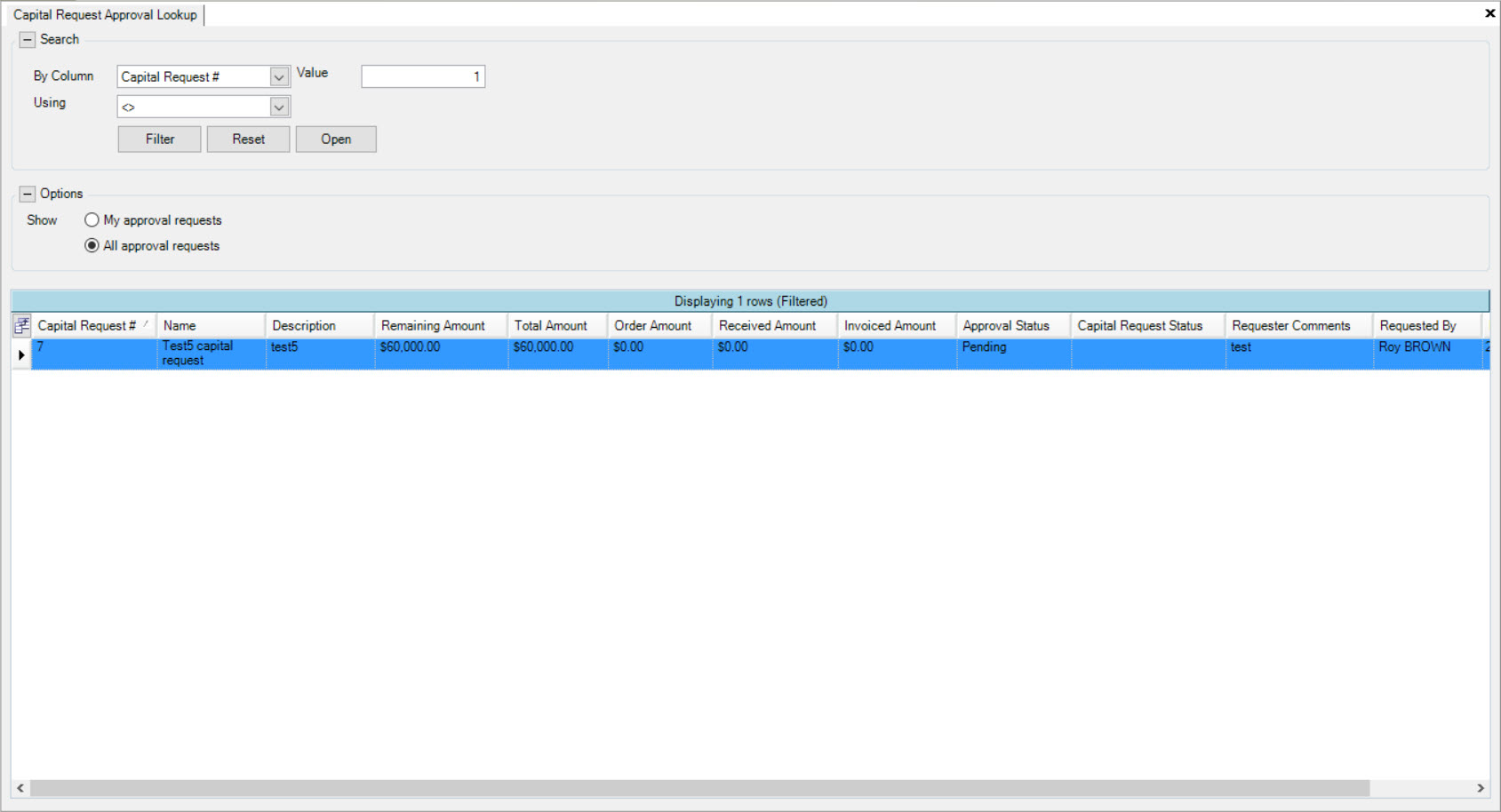
Task: Click the scroll right arrow
Action: (1481, 788)
